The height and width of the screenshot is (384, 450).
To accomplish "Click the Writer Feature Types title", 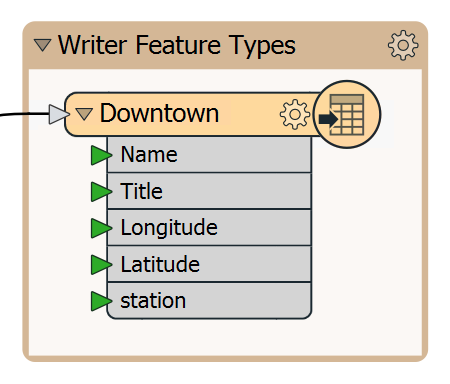I will pos(177,45).
